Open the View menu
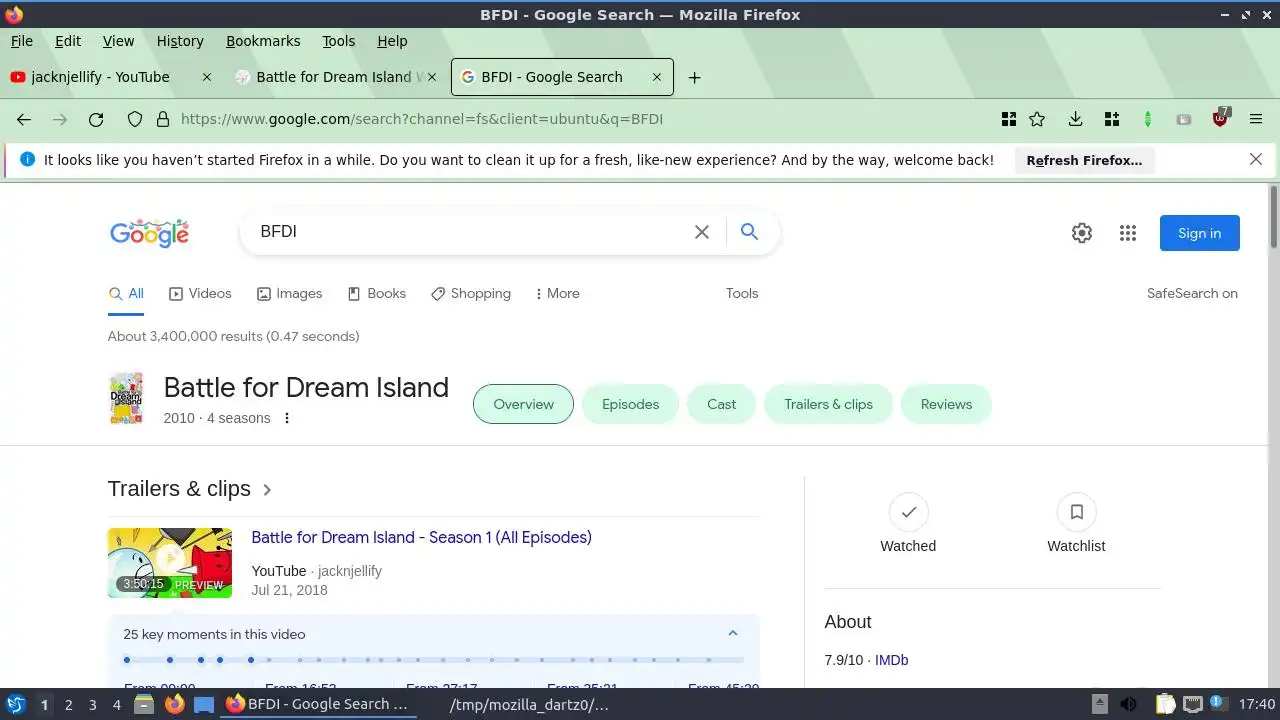 coord(118,41)
